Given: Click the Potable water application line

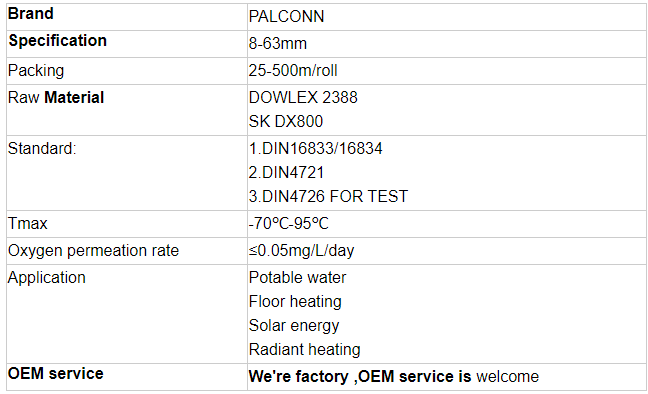Looking at the screenshot, I should (298, 277).
